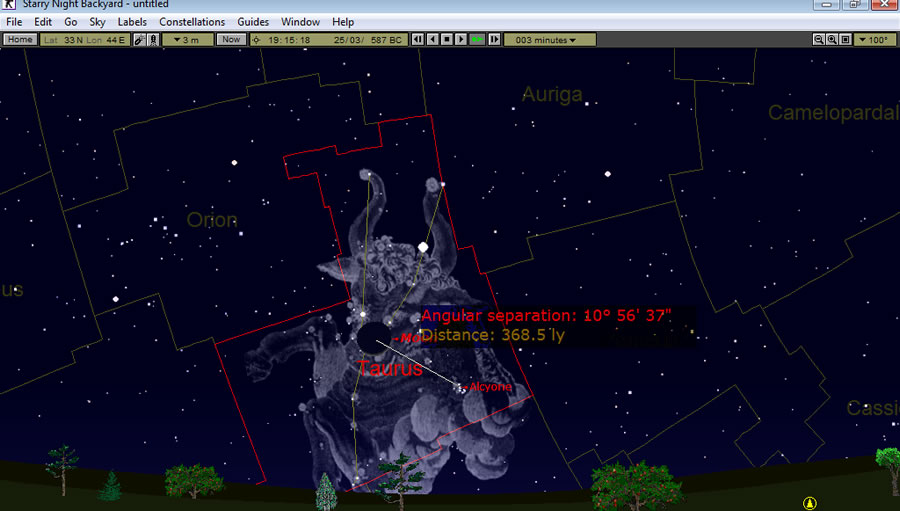900x511 pixels.
Task: Click the Camelopardalis constellation label
Action: 833,113
